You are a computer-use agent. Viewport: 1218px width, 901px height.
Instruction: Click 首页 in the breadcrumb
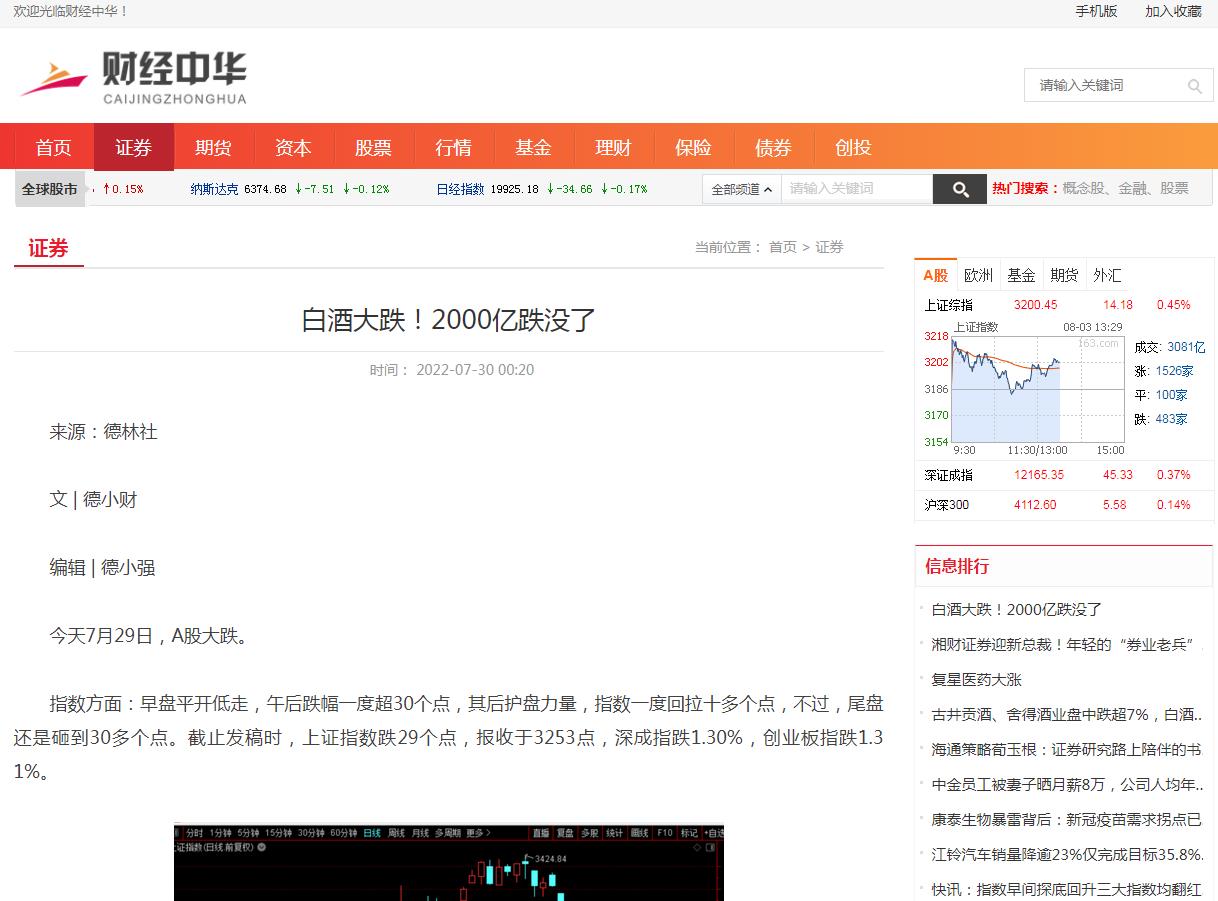tap(783, 247)
